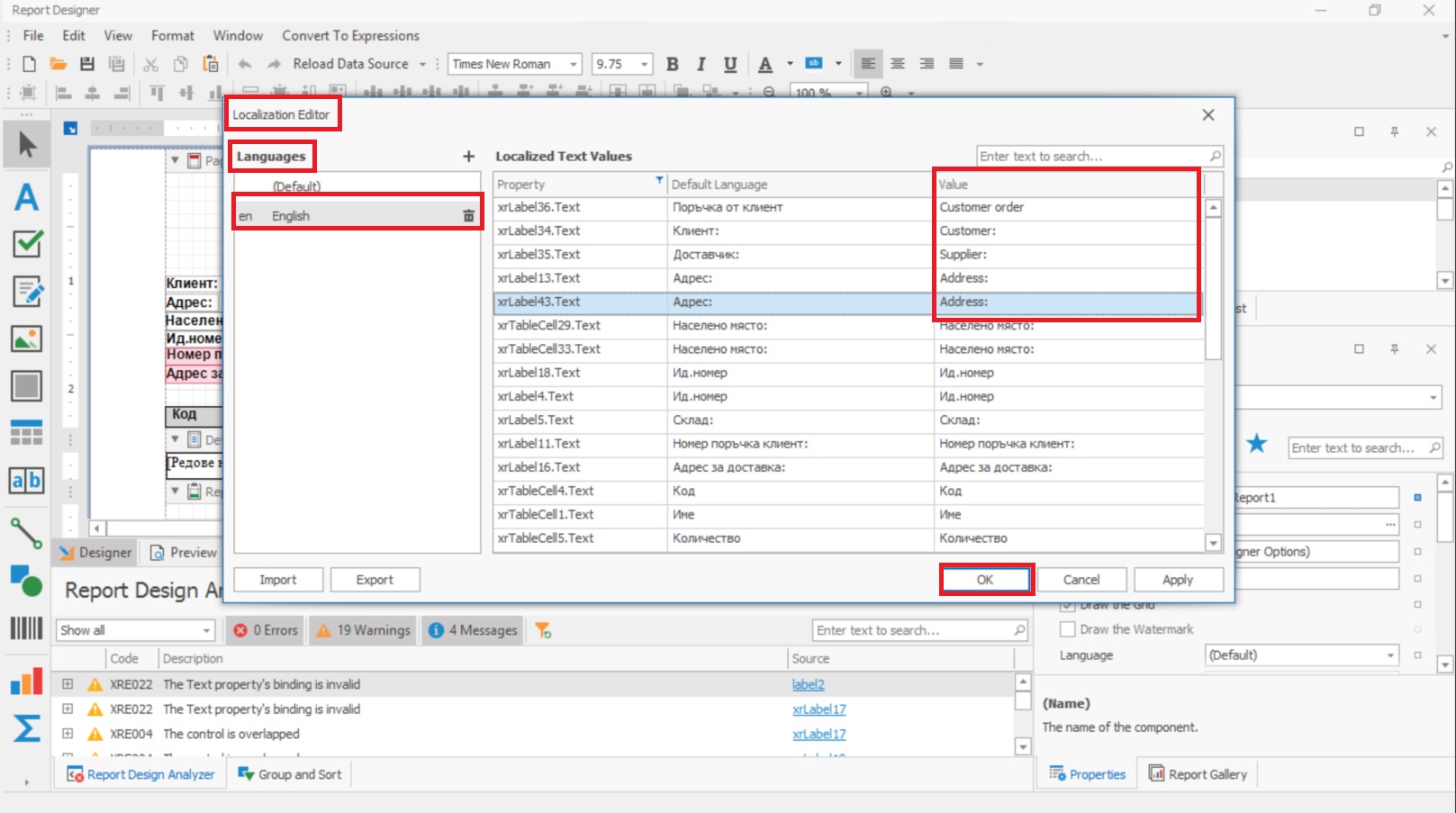Open the Edit menu
This screenshot has width=1456, height=813.
pyautogui.click(x=74, y=36)
